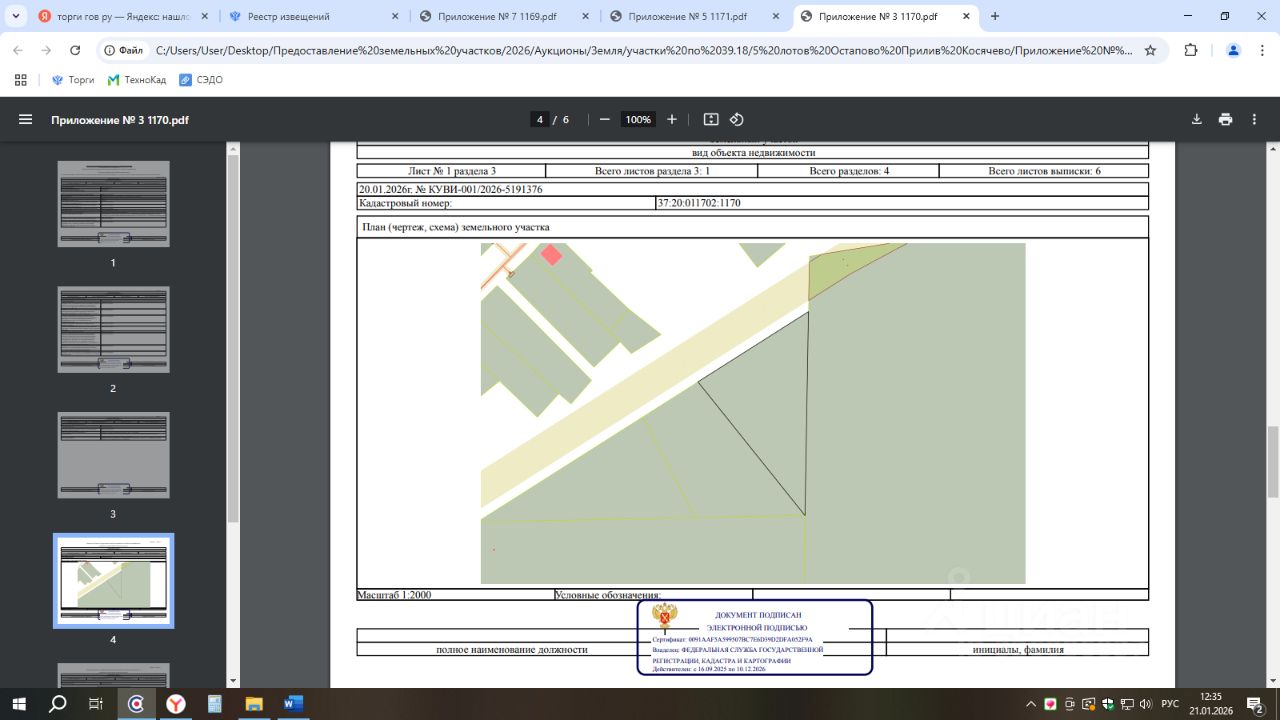This screenshot has width=1280, height=720.
Task: Open the apps grid in bookmarks bar
Action: (x=21, y=80)
